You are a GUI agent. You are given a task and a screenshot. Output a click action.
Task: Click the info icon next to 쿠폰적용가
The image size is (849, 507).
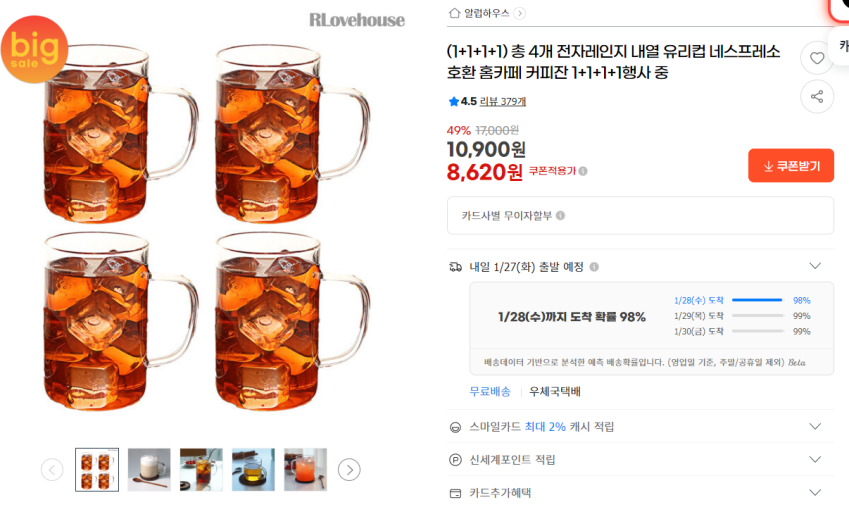(583, 171)
